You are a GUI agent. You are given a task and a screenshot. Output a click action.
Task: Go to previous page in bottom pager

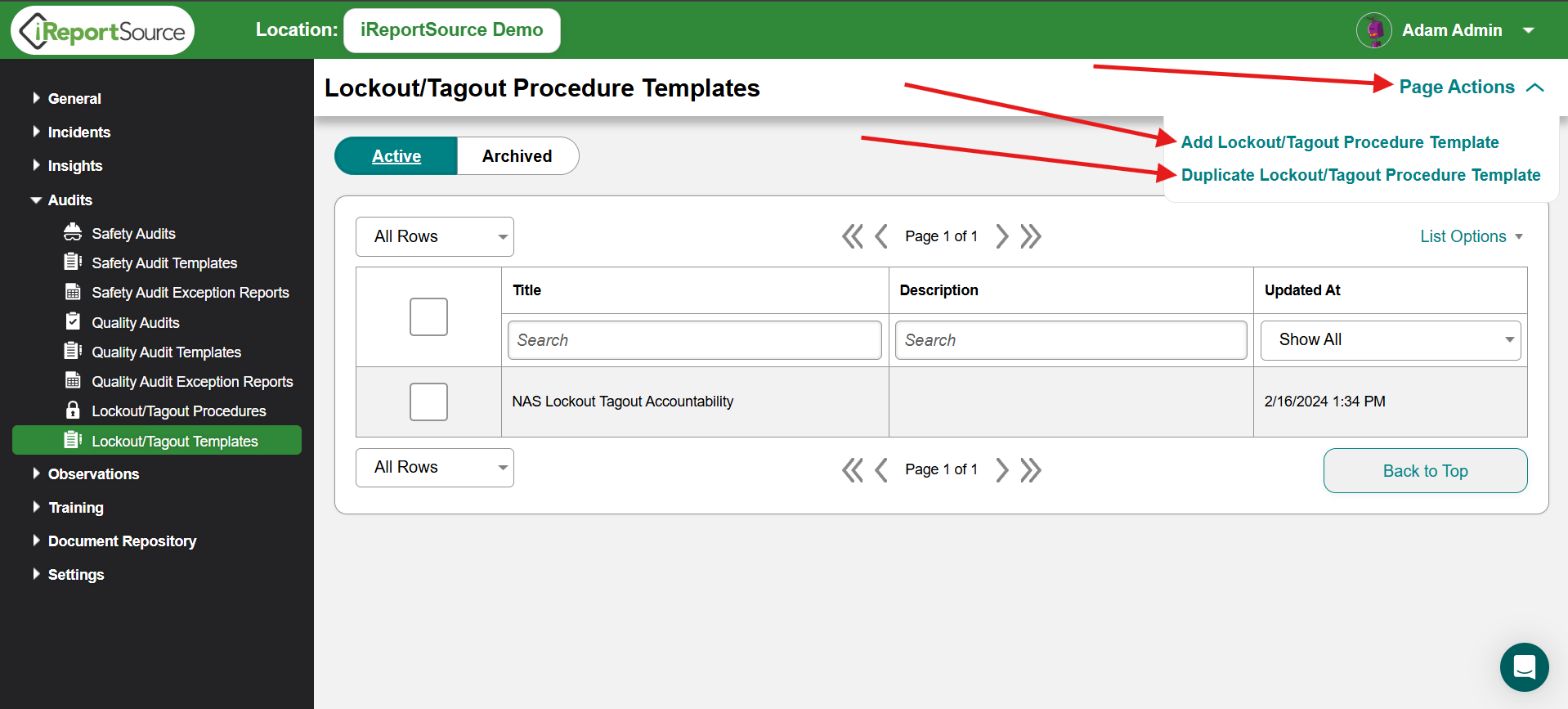(x=881, y=469)
